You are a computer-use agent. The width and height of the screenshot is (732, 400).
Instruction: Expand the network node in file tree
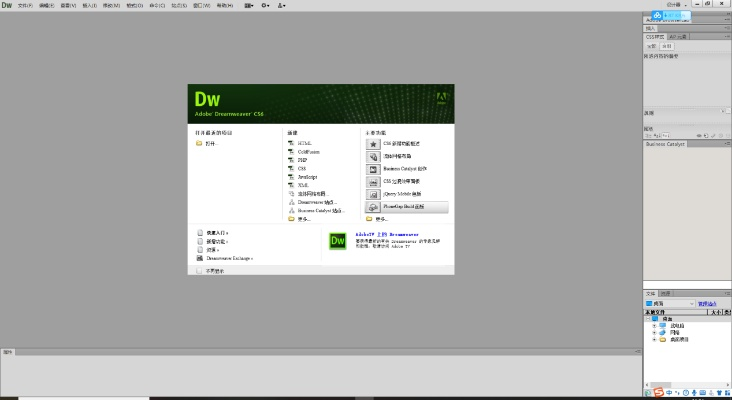coord(654,332)
